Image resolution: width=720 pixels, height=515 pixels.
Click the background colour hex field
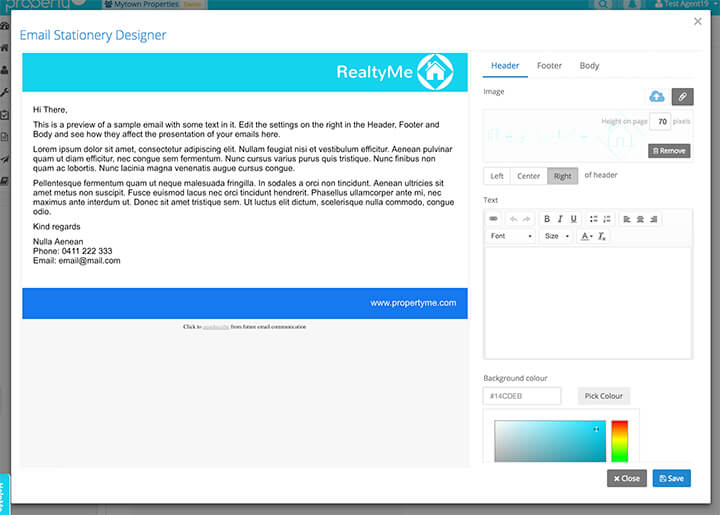[x=522, y=396]
